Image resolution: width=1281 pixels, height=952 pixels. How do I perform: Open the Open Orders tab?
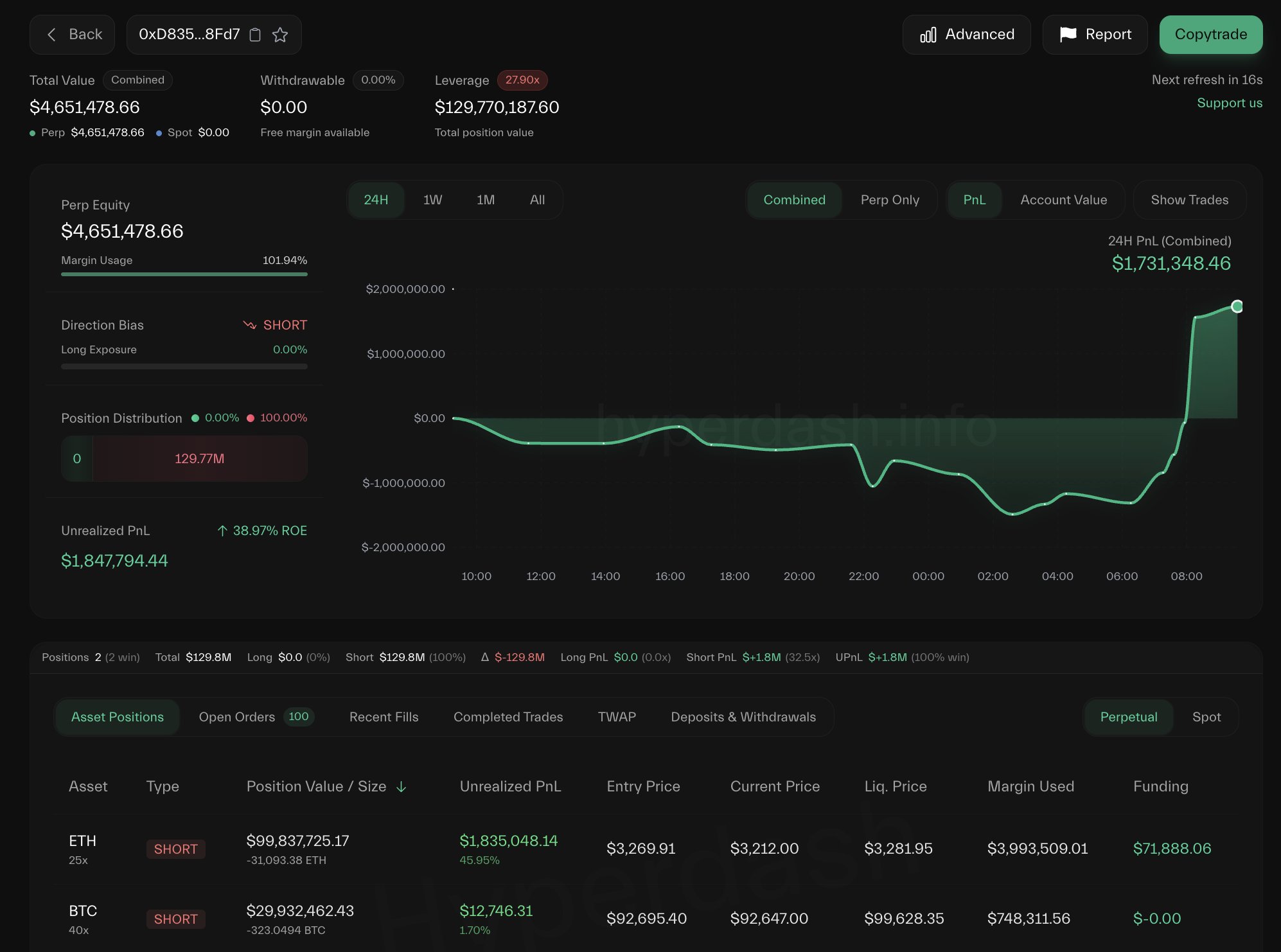click(x=237, y=717)
